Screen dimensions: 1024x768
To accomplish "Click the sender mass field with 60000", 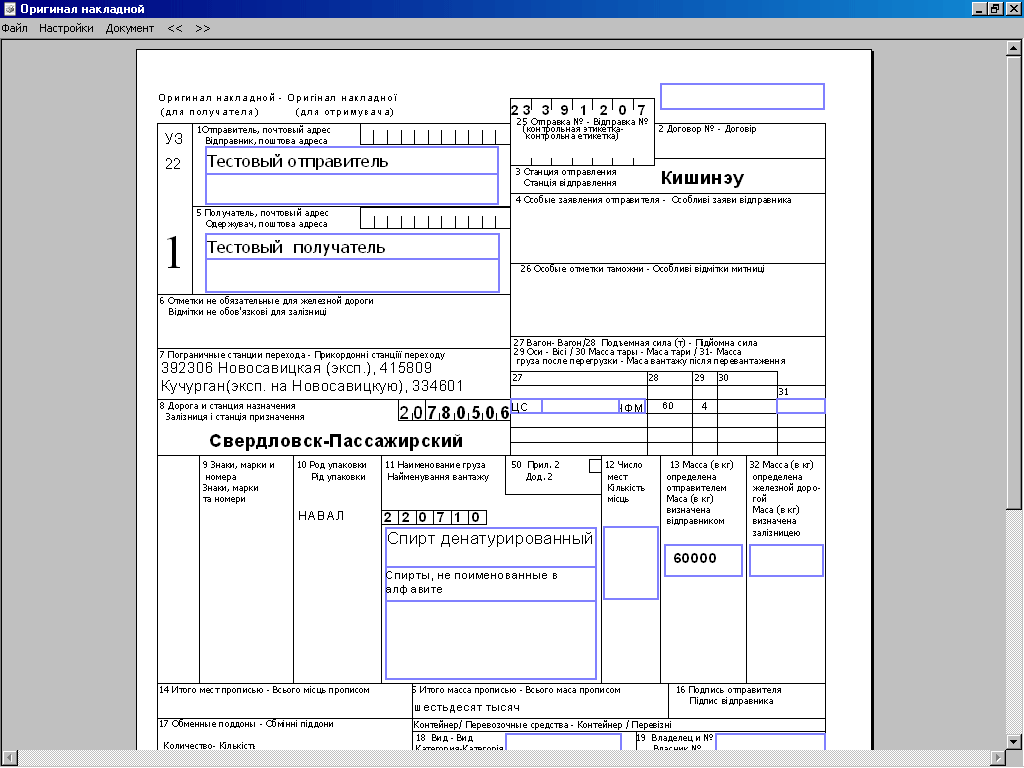I will (x=703, y=560).
